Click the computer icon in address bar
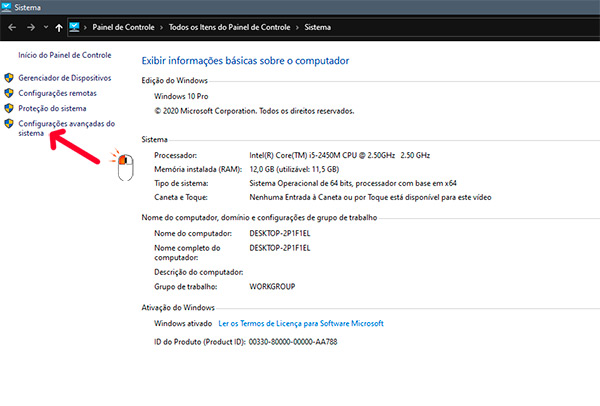 point(74,27)
